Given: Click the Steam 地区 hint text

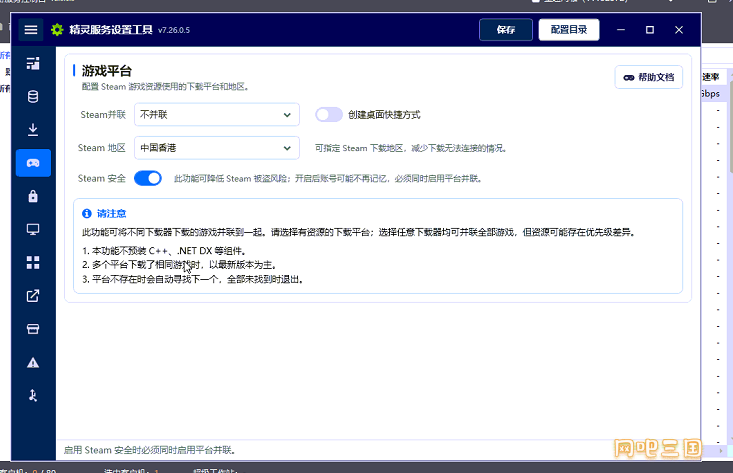Looking at the screenshot, I should tap(411, 148).
